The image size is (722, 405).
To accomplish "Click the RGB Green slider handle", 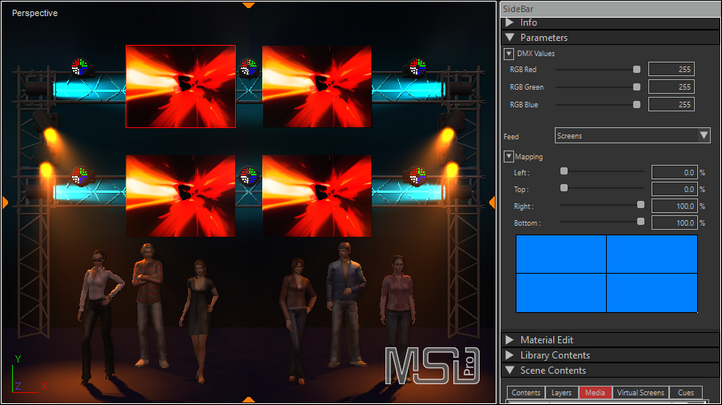I will [636, 87].
